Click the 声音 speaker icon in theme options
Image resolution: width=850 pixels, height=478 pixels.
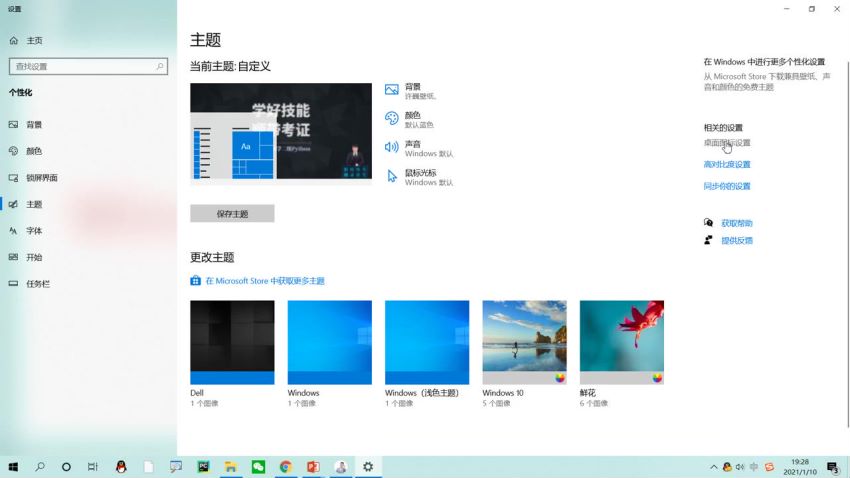tap(391, 147)
